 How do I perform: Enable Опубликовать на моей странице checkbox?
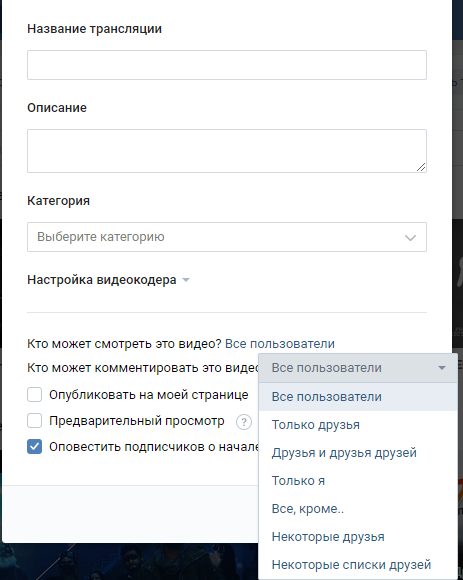click(34, 395)
